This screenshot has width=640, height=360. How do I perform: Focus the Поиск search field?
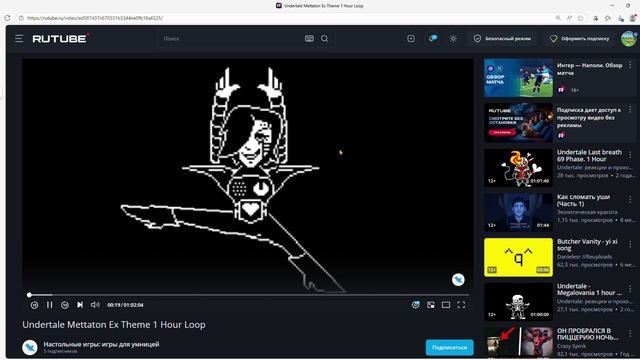tap(231, 38)
